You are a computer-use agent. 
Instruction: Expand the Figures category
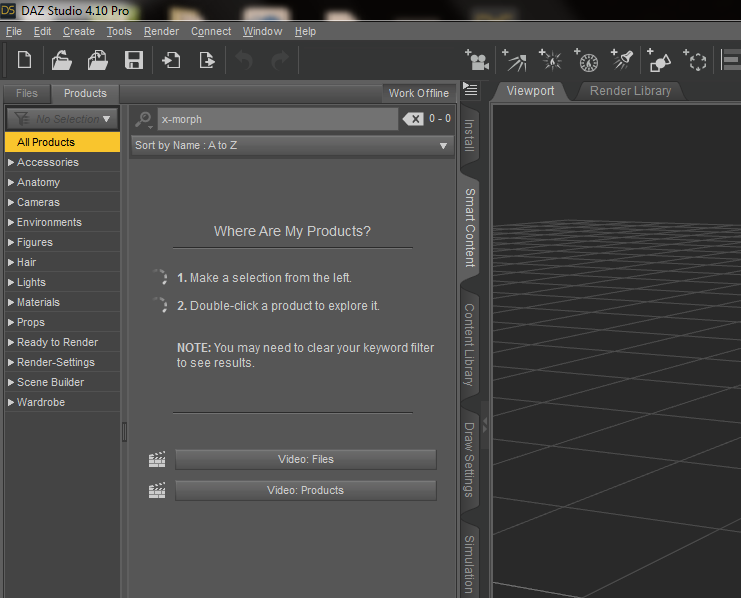point(11,242)
